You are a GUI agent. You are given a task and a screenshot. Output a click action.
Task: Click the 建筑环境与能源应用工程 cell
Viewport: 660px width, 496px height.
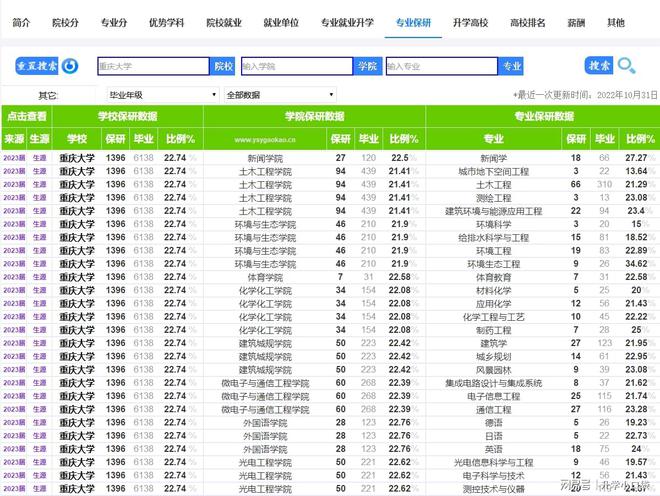pos(493,211)
